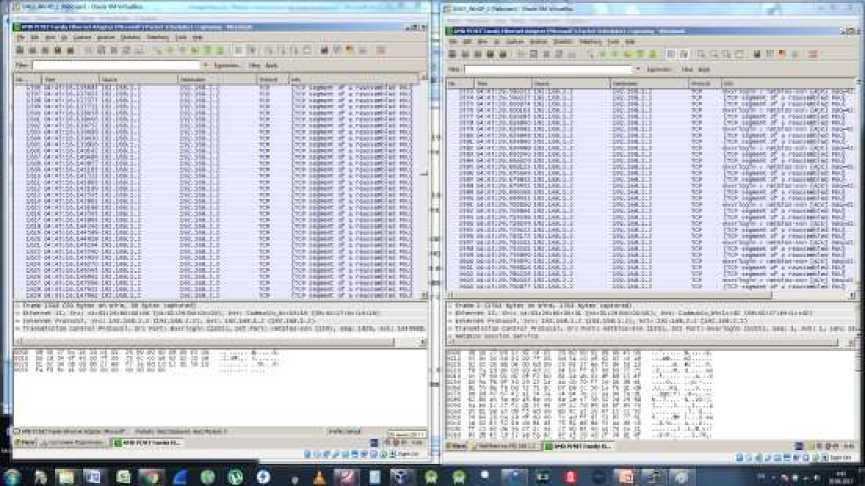Click Clear button in left Wireshark filter bar
Image resolution: width=865 pixels, height=486 pixels.
pos(254,66)
